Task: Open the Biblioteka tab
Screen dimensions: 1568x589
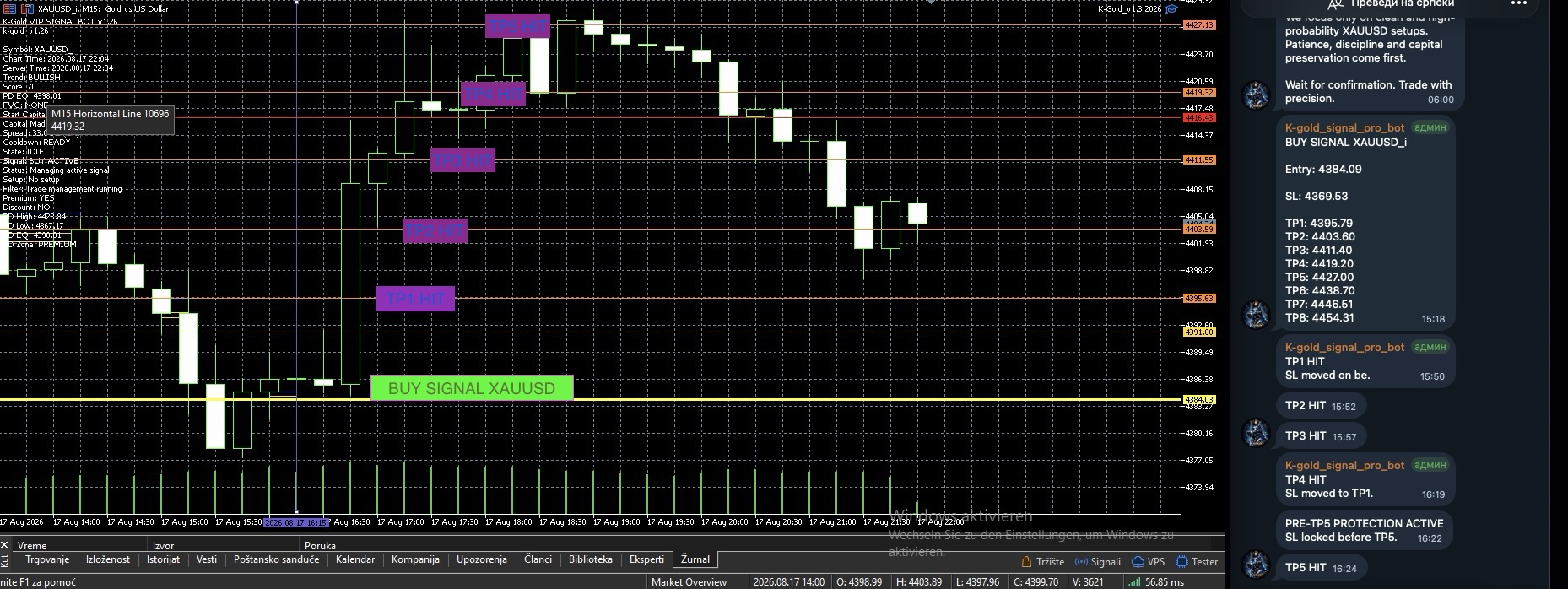Action: [x=590, y=559]
